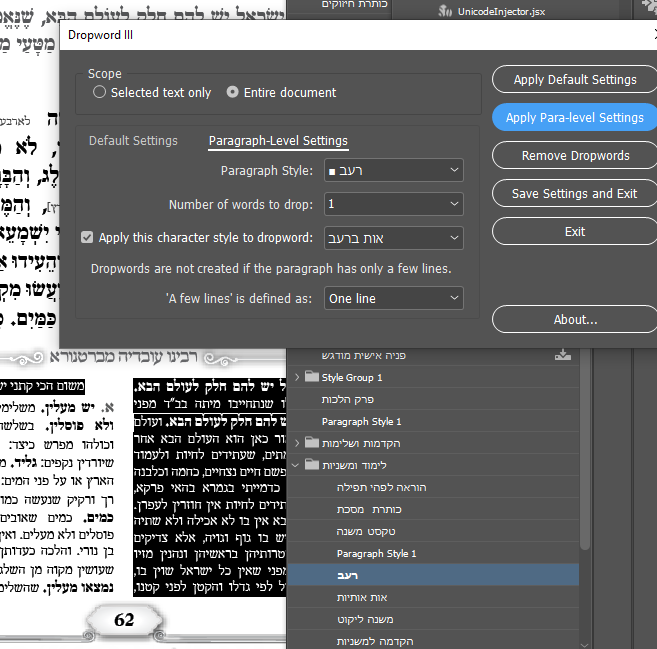Select the 'כותרת מסכת' paragraph style

point(433,509)
